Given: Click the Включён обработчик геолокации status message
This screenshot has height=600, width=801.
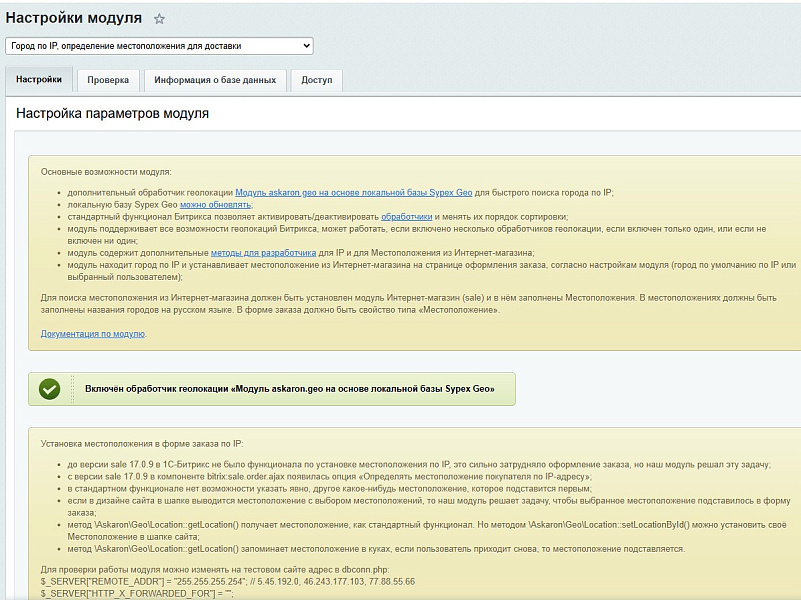Looking at the screenshot, I should pyautogui.click(x=289, y=389).
